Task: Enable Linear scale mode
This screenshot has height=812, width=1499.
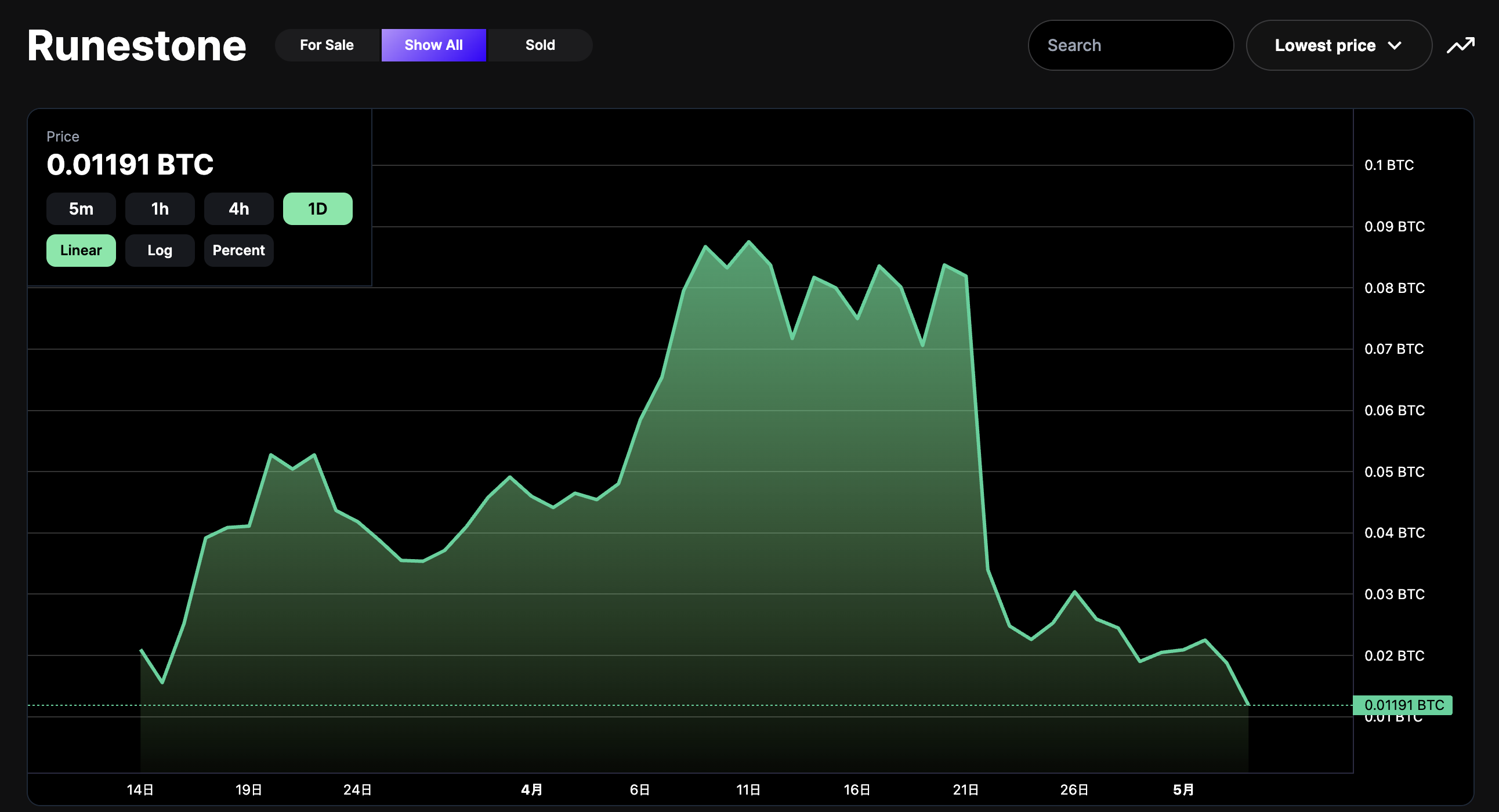Action: click(x=81, y=250)
